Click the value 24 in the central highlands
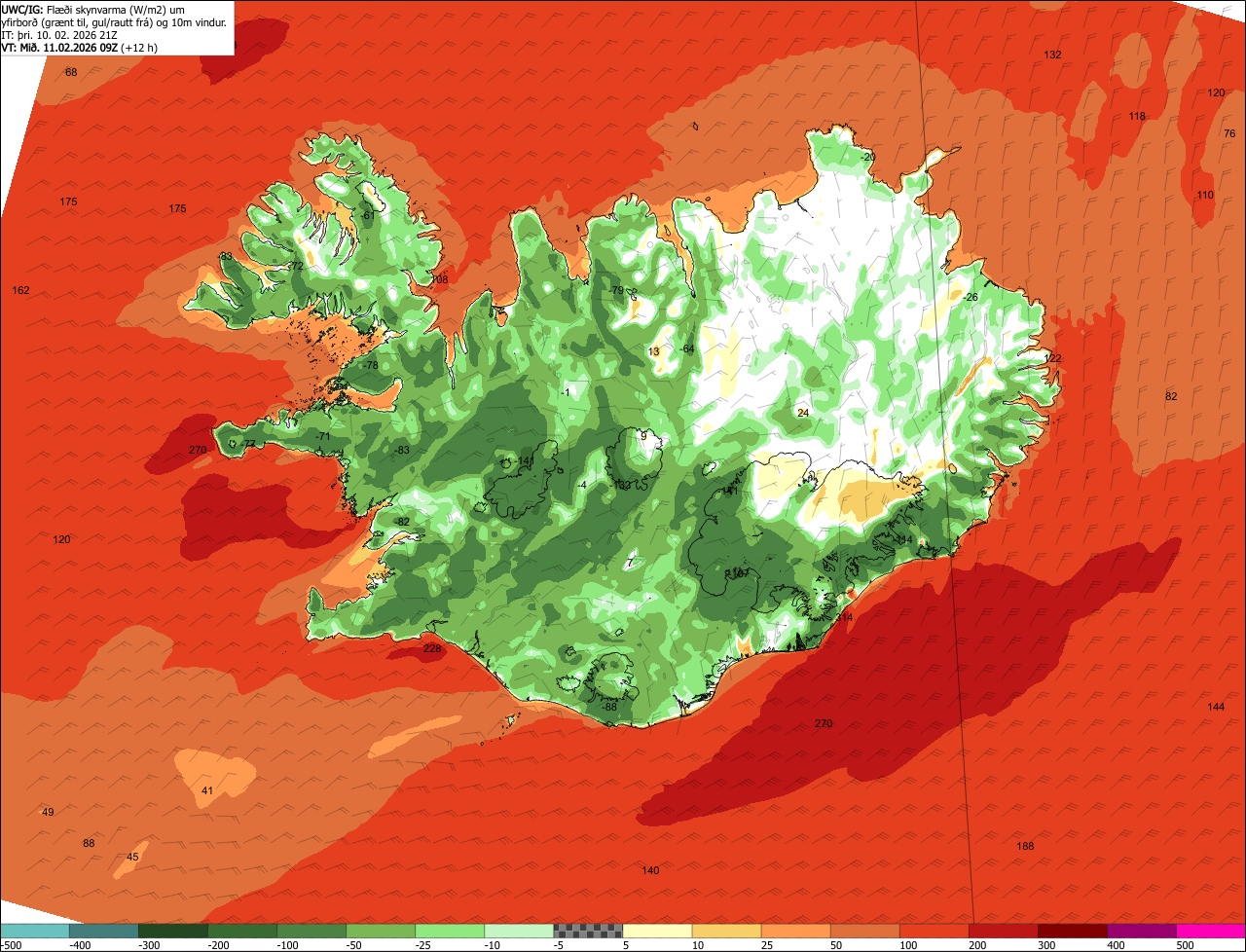This screenshot has height=952, width=1246. (x=803, y=413)
